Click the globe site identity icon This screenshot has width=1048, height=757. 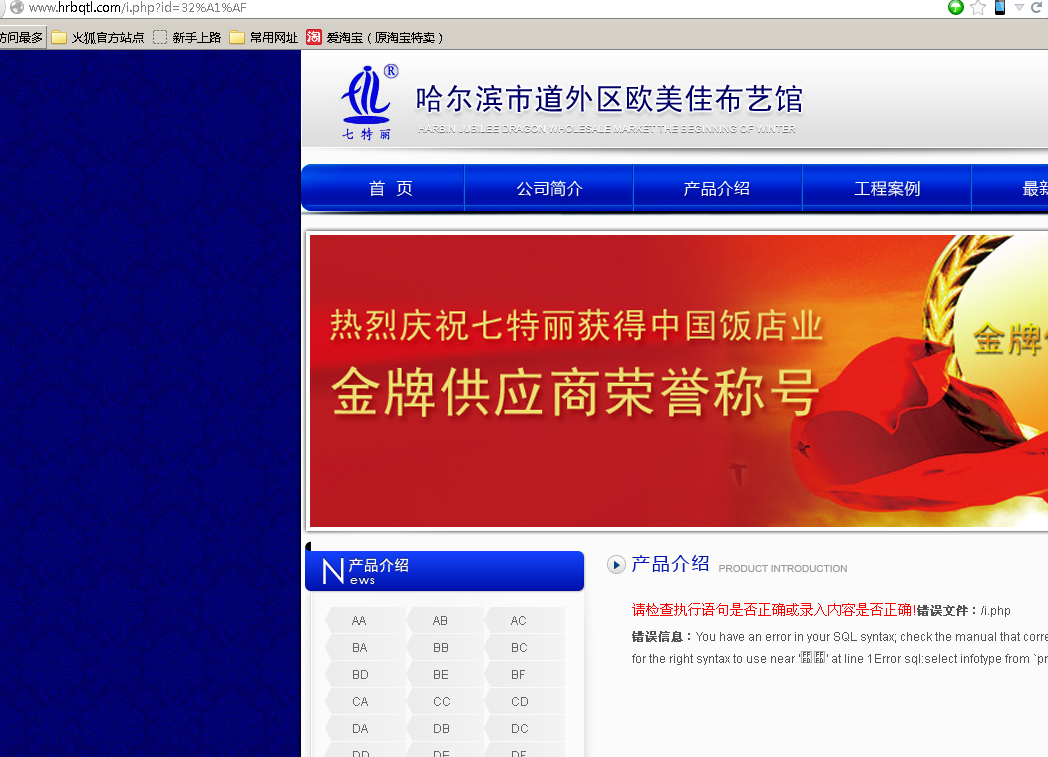tap(17, 7)
